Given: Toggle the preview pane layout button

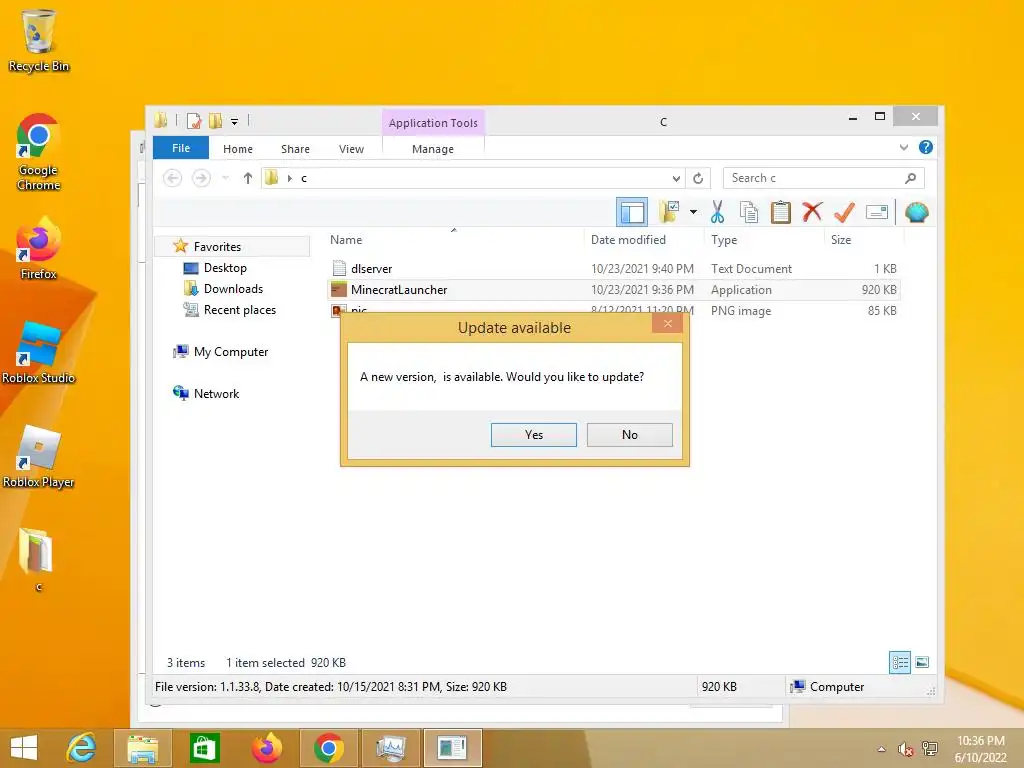Looking at the screenshot, I should pyautogui.click(x=632, y=212).
